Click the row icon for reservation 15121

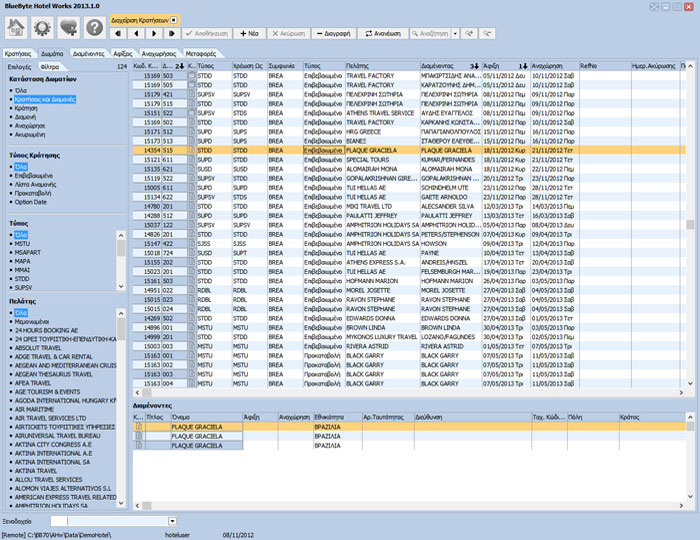click(x=192, y=160)
